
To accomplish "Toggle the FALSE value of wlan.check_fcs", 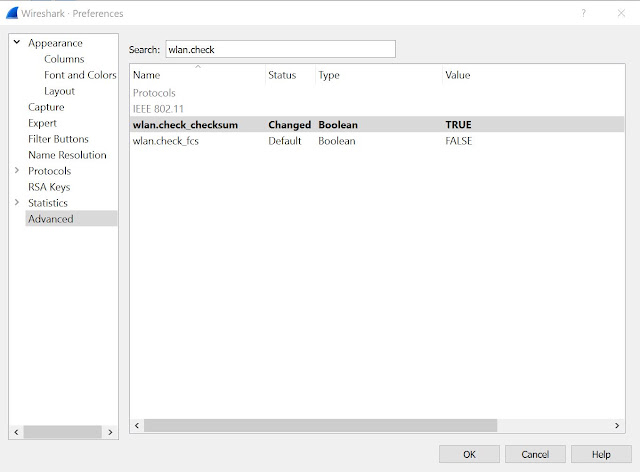I will click(x=459, y=141).
